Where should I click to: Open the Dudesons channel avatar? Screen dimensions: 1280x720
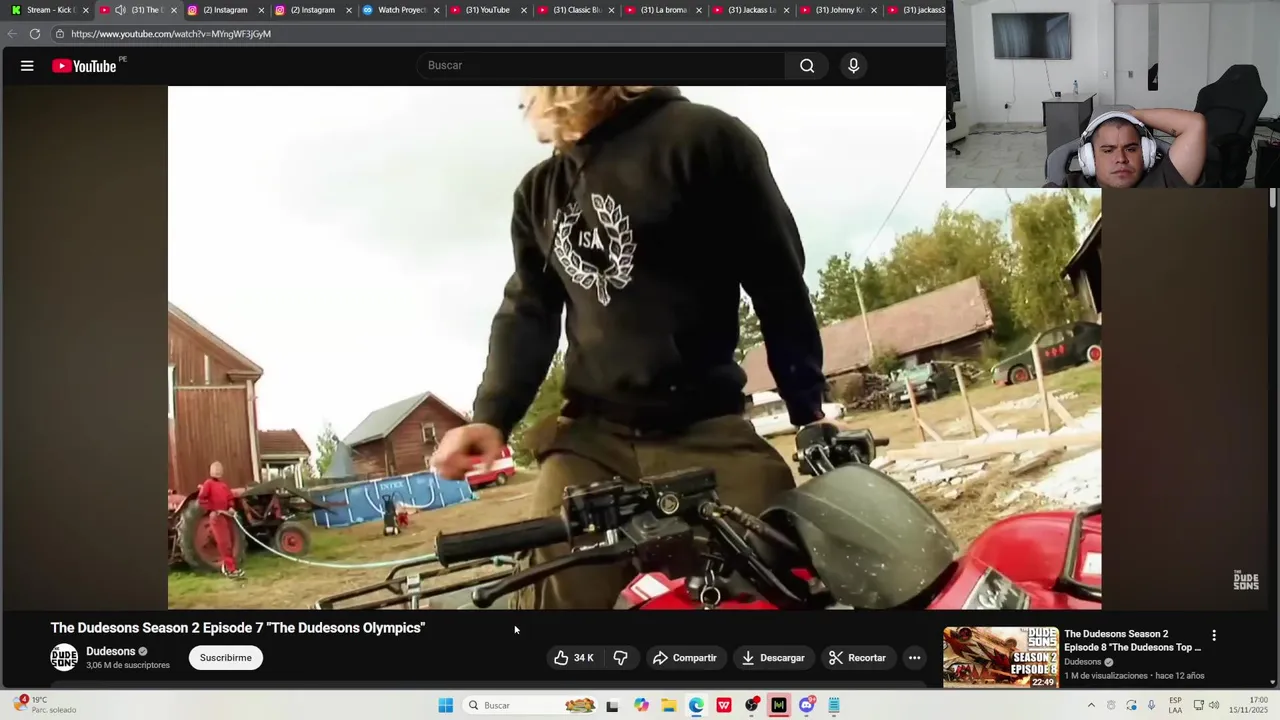(x=64, y=658)
